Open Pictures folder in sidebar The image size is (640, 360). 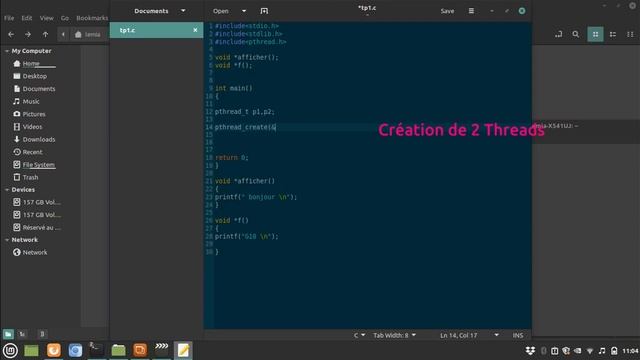pos(34,114)
